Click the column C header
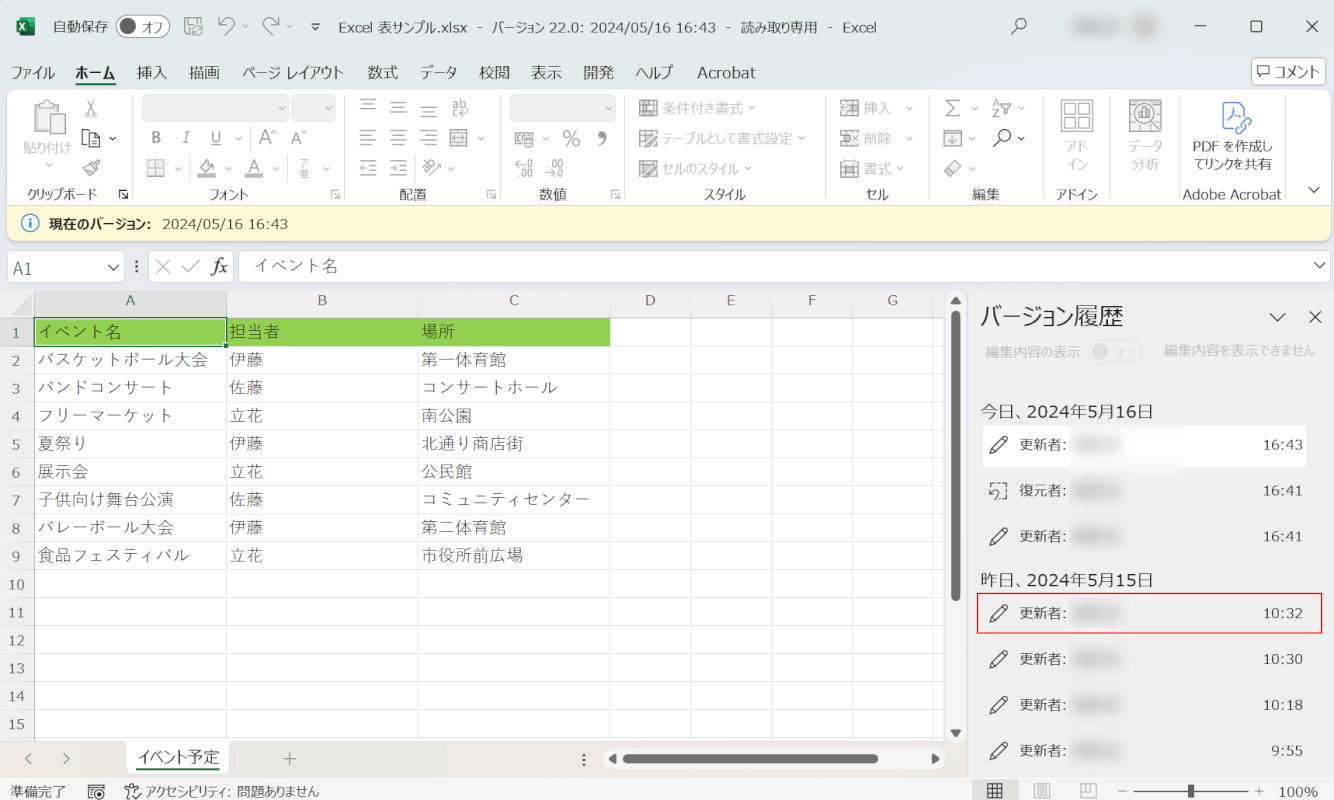This screenshot has height=800, width=1334. (514, 300)
